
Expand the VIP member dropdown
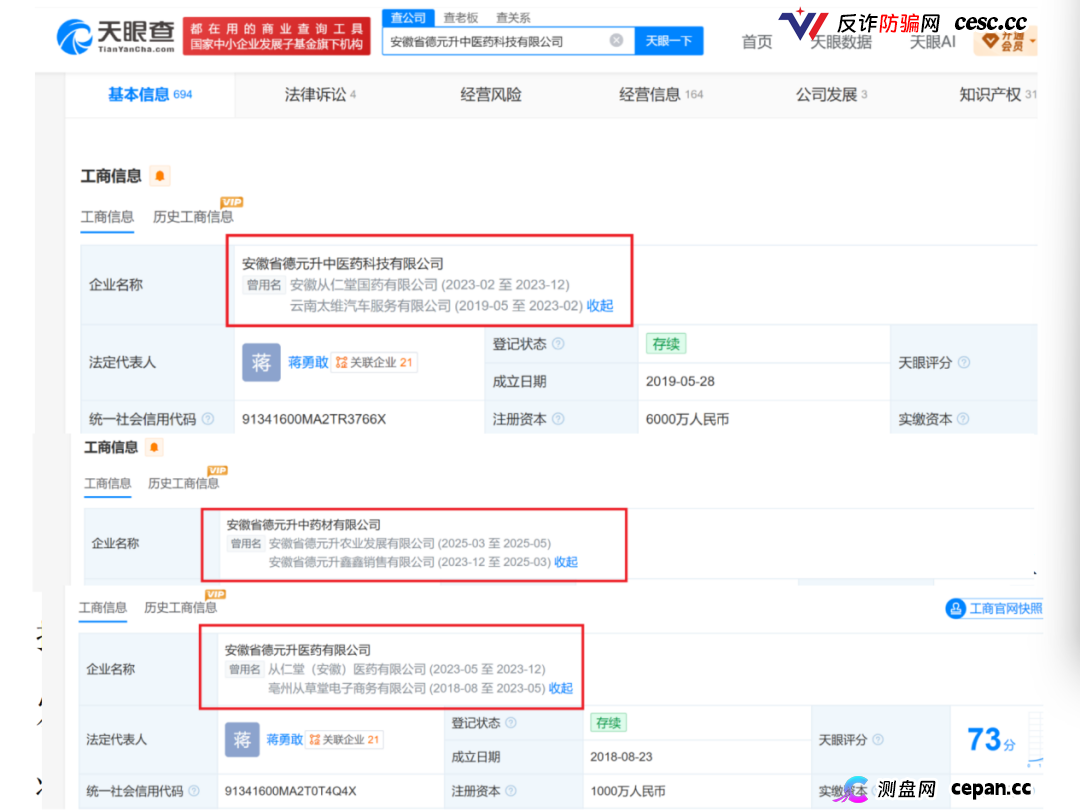click(1005, 42)
